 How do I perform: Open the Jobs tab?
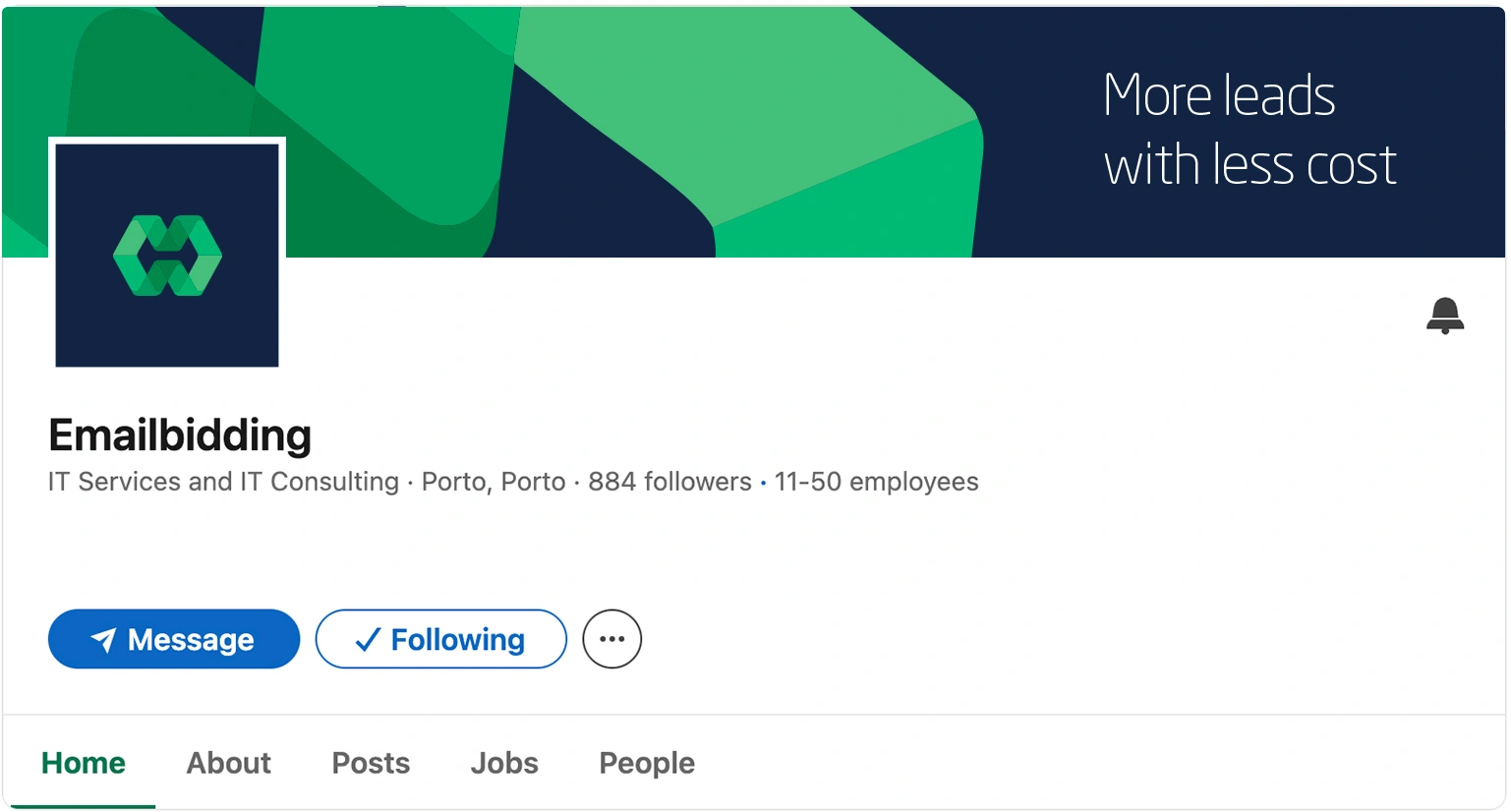pyautogui.click(x=503, y=763)
